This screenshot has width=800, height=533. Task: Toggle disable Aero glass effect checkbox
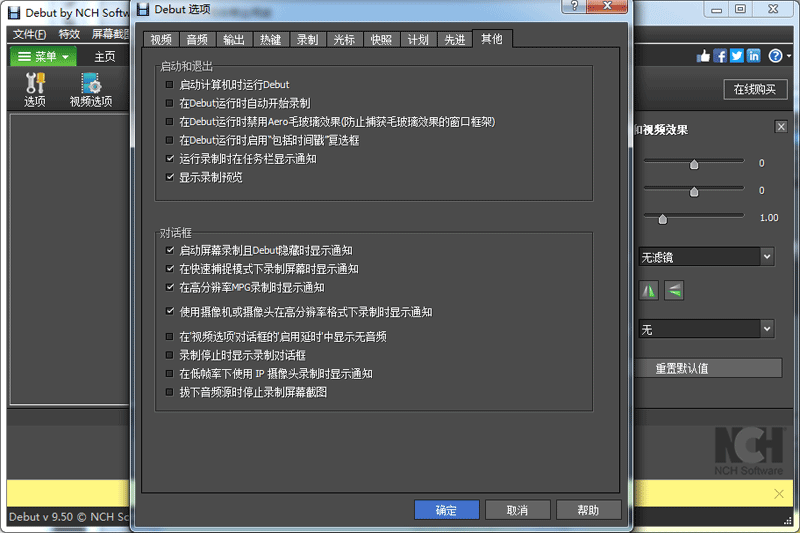170,121
